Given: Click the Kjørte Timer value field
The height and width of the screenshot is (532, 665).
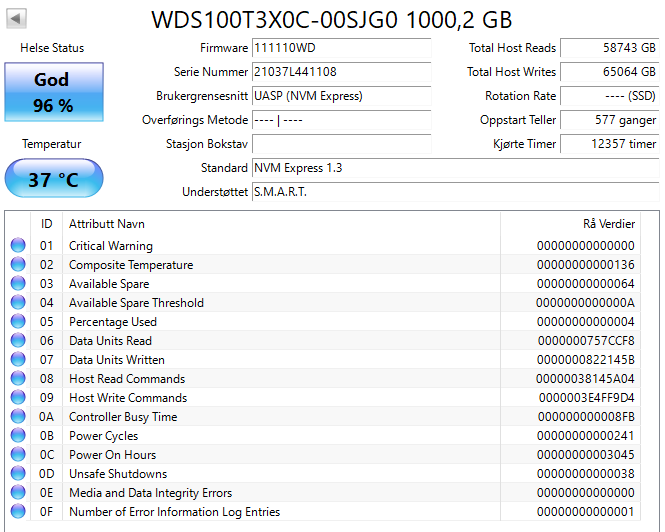Looking at the screenshot, I should point(609,144).
